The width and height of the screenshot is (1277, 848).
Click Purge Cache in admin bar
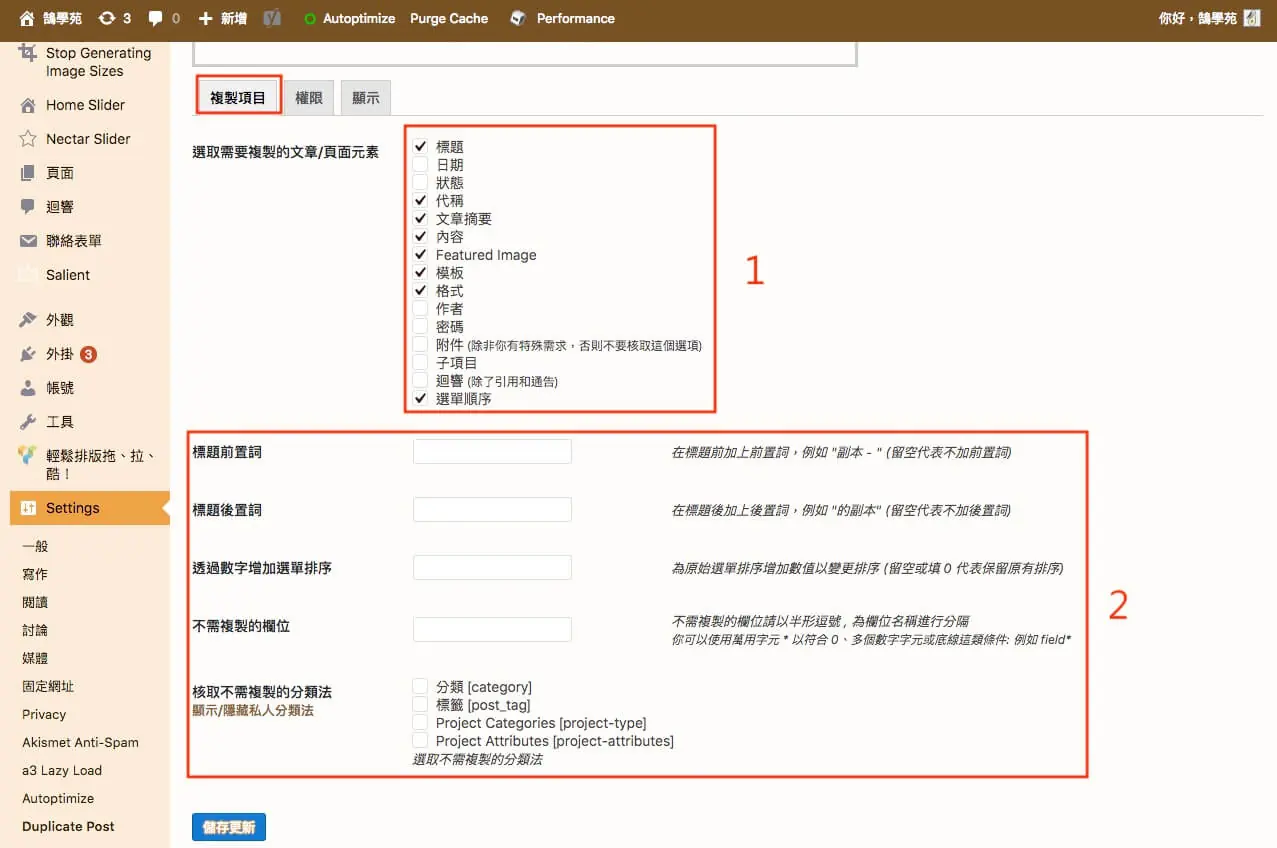[449, 18]
